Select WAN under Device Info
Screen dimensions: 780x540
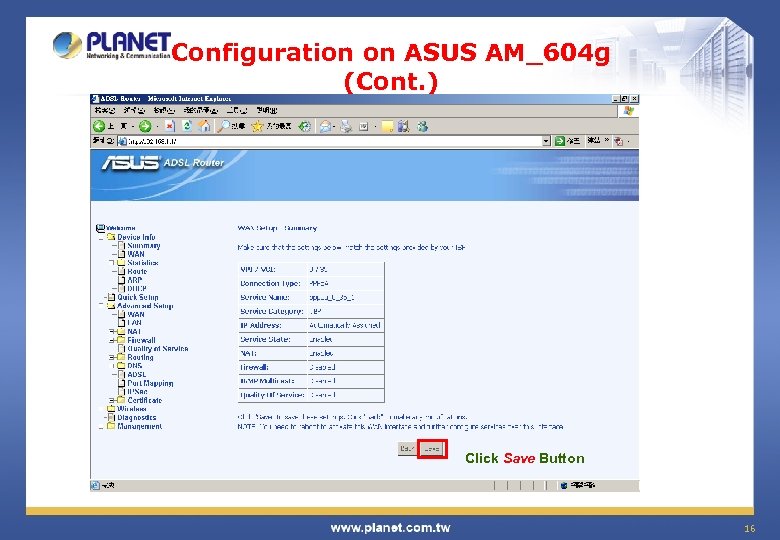[x=136, y=254]
